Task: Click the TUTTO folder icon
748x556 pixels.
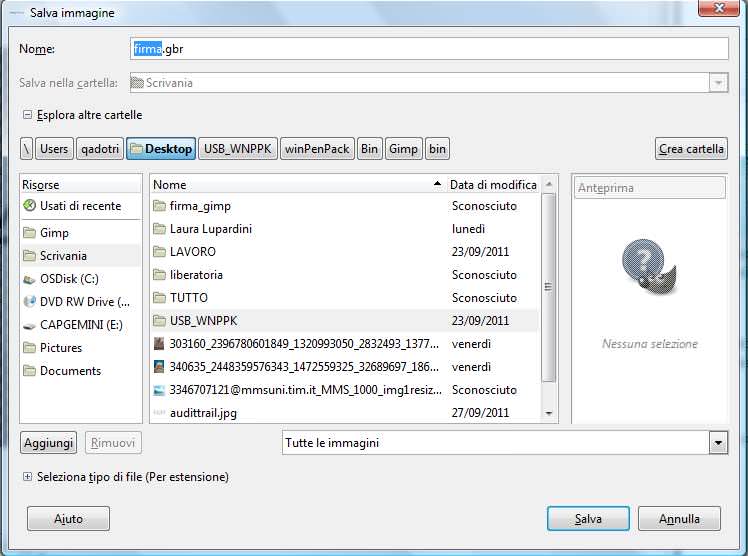Action: click(x=159, y=298)
